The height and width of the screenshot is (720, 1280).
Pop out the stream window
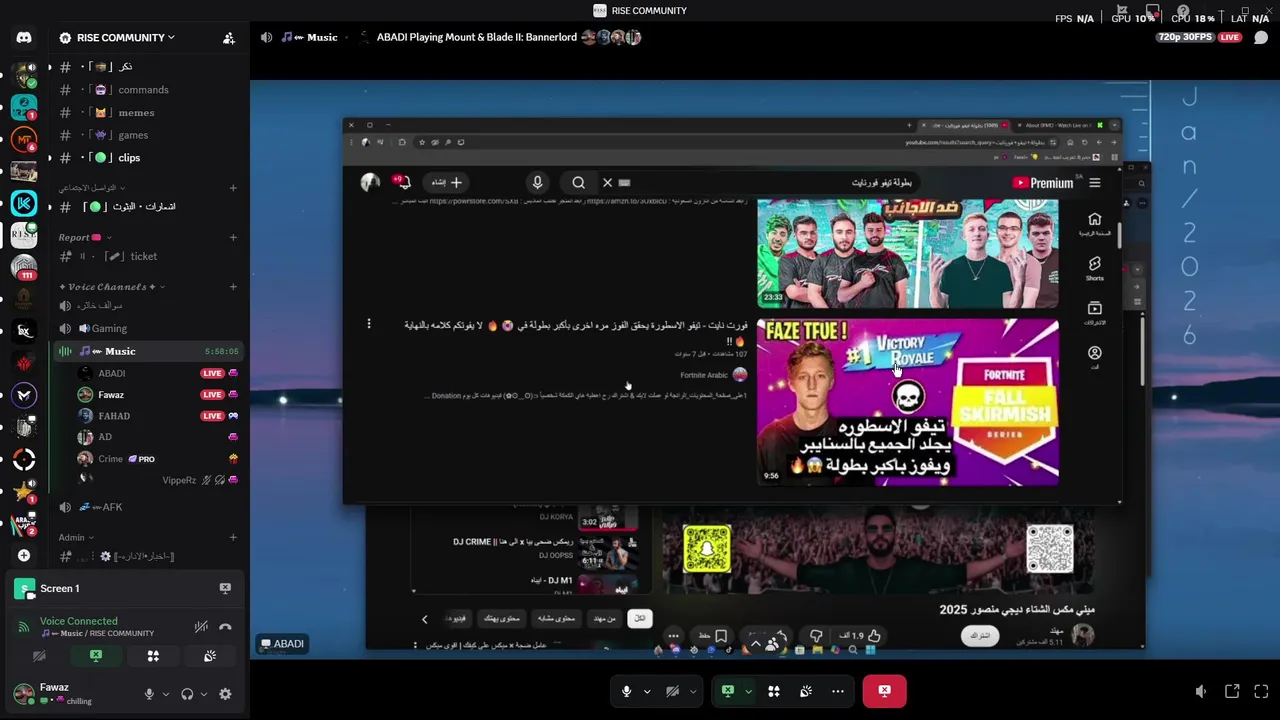1232,691
